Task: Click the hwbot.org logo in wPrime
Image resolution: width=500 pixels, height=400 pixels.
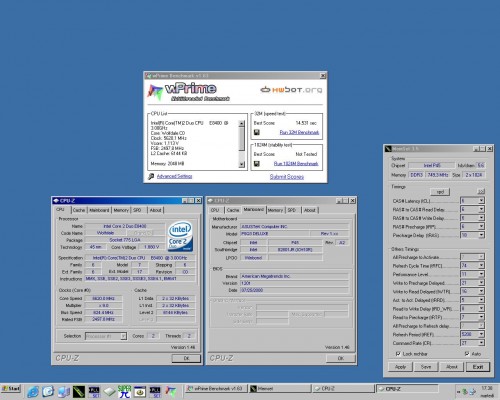Action: pos(291,90)
